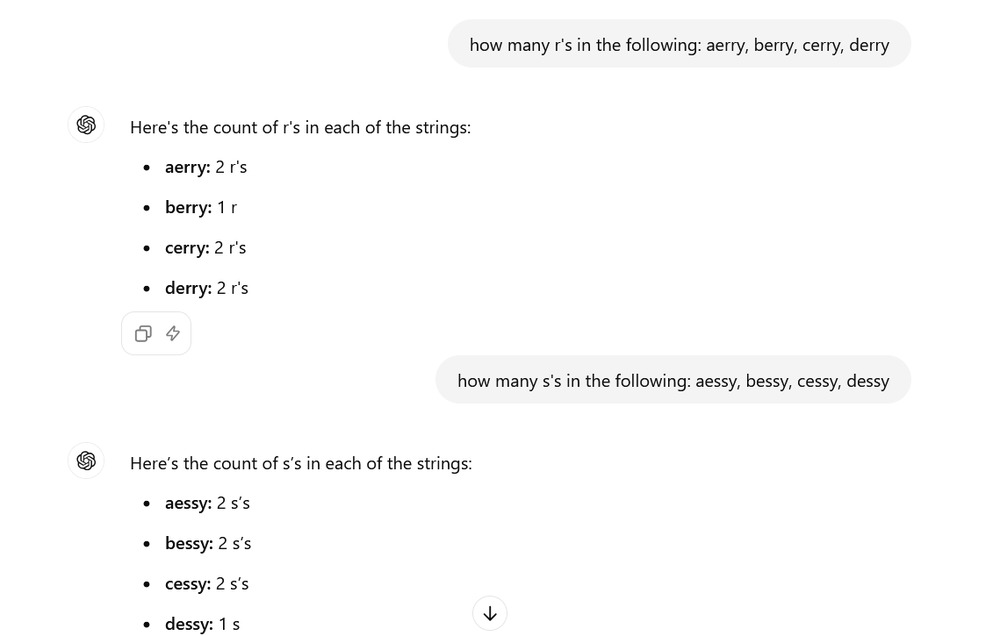Click the bullet point before "aerry"
Screen dimensions: 1000x636
click(x=147, y=168)
